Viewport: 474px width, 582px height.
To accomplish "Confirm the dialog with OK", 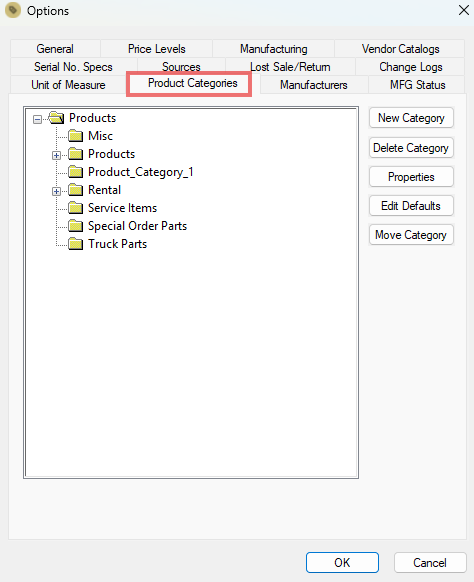I will (342, 563).
